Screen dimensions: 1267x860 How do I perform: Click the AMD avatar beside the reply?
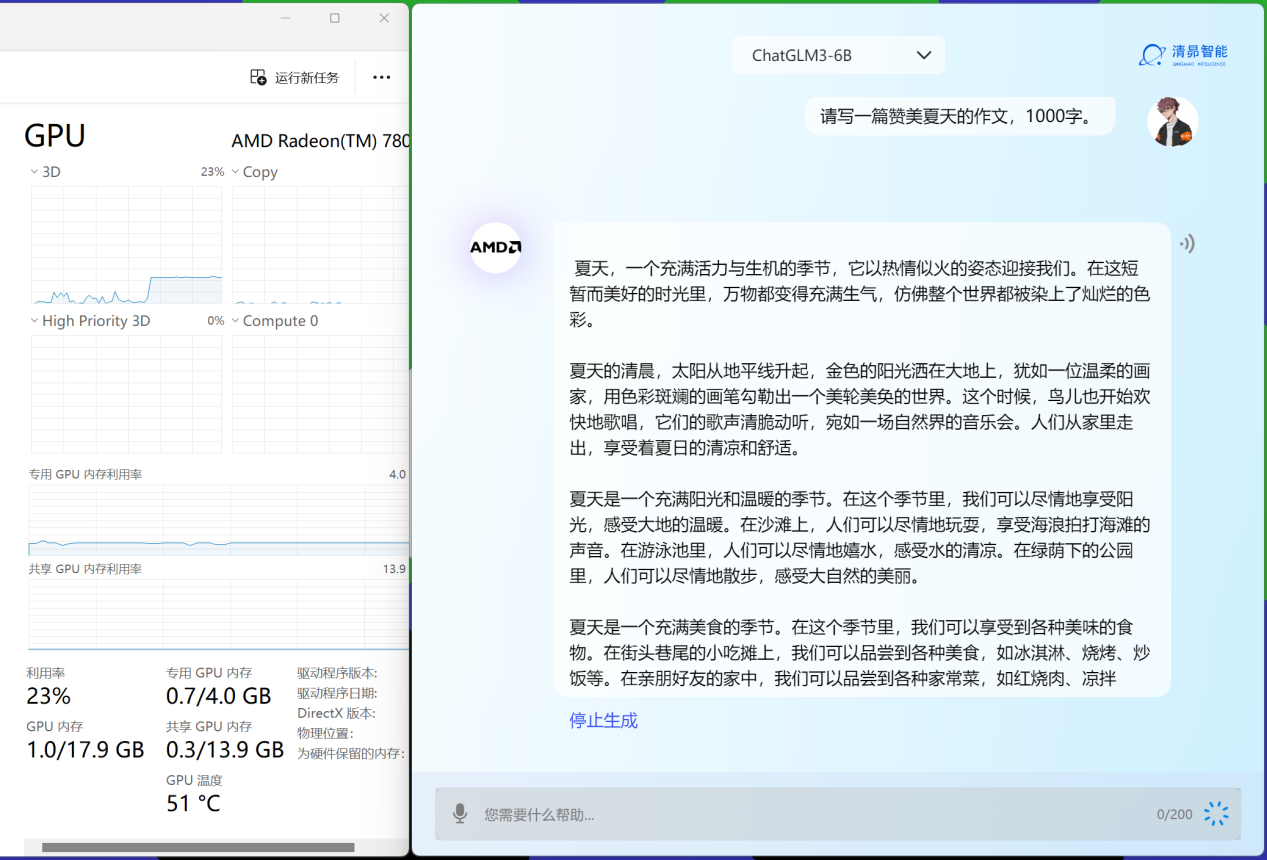(495, 248)
